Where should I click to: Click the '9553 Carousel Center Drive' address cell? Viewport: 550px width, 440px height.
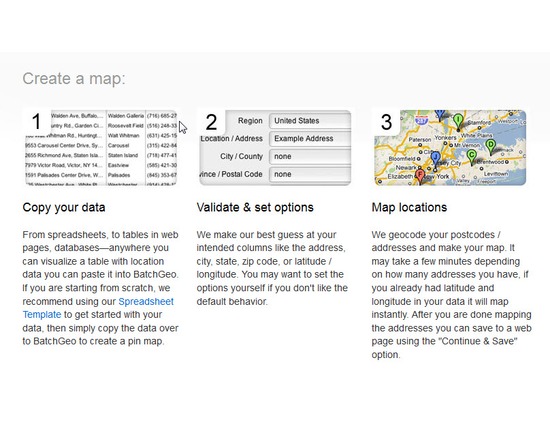tap(64, 145)
